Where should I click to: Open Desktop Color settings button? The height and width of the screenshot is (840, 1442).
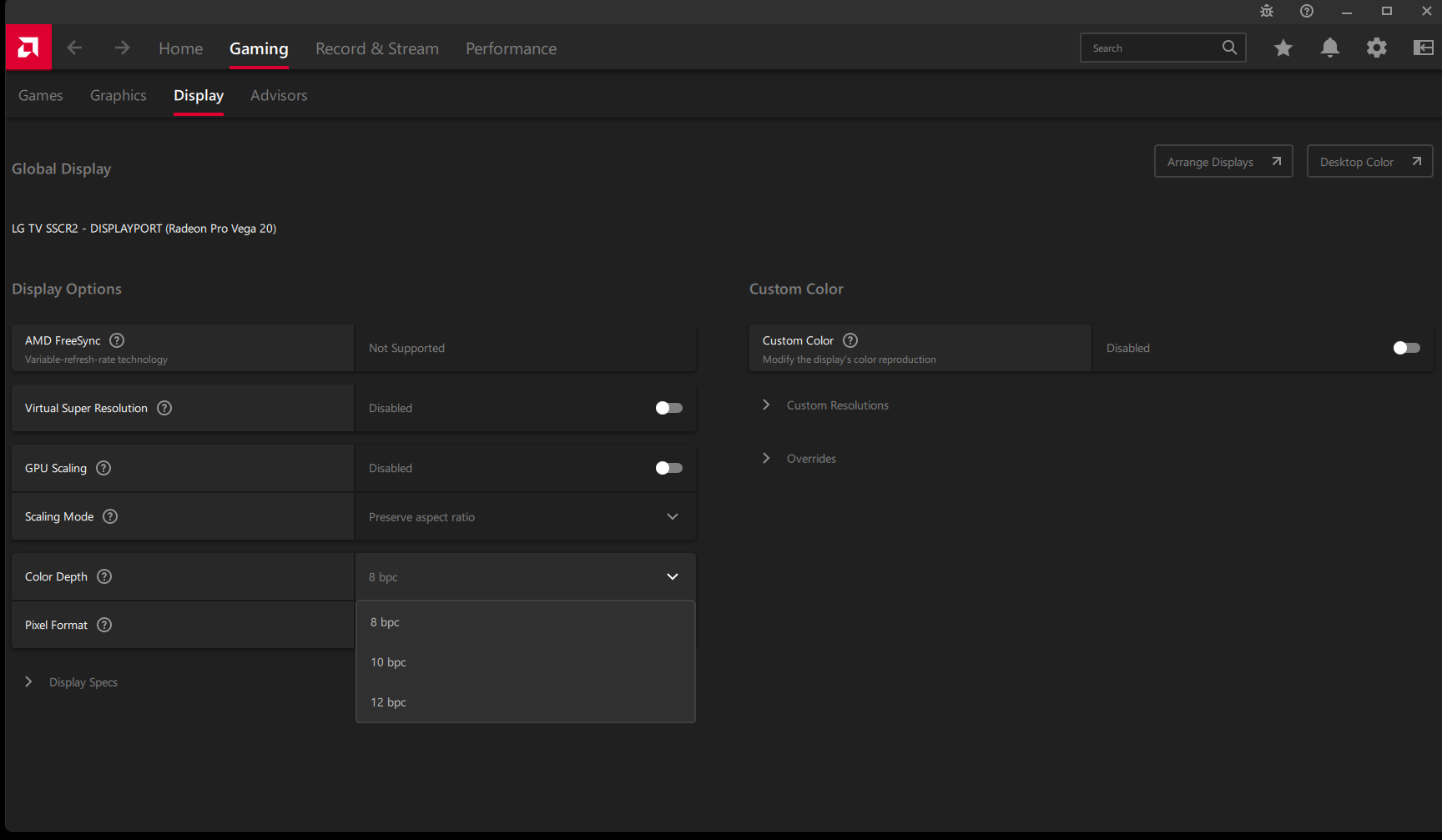point(1369,162)
